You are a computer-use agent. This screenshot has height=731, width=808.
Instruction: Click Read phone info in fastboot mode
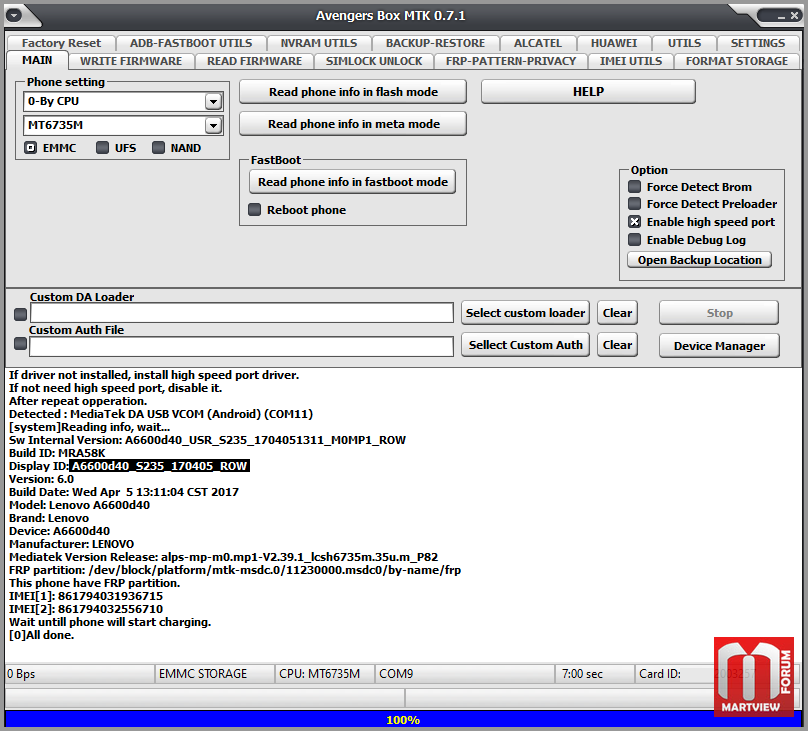coord(352,182)
